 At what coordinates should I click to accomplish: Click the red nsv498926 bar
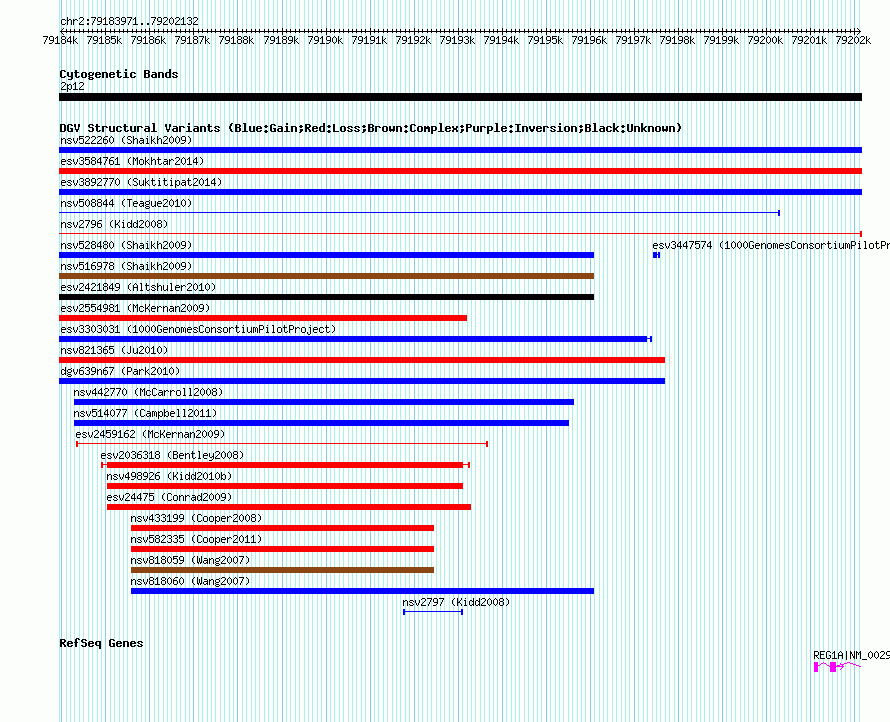(x=284, y=486)
